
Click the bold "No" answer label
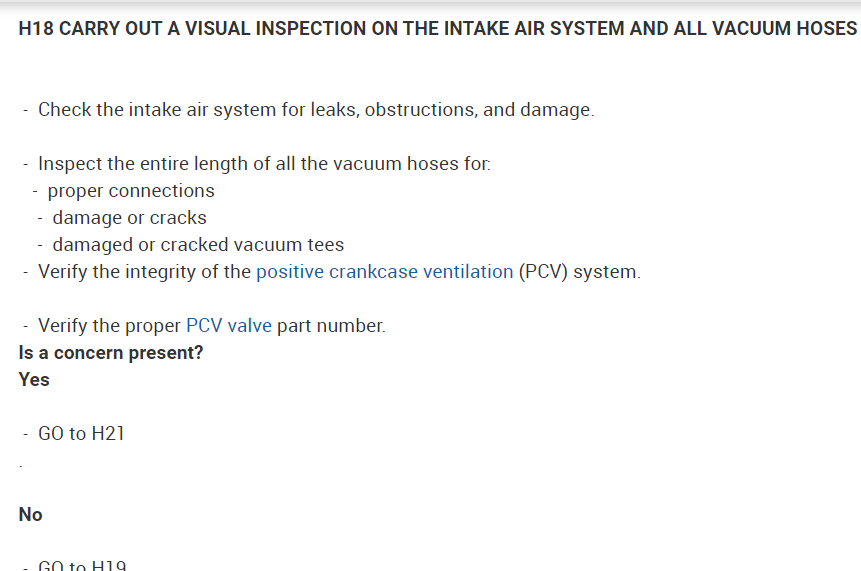pos(31,515)
